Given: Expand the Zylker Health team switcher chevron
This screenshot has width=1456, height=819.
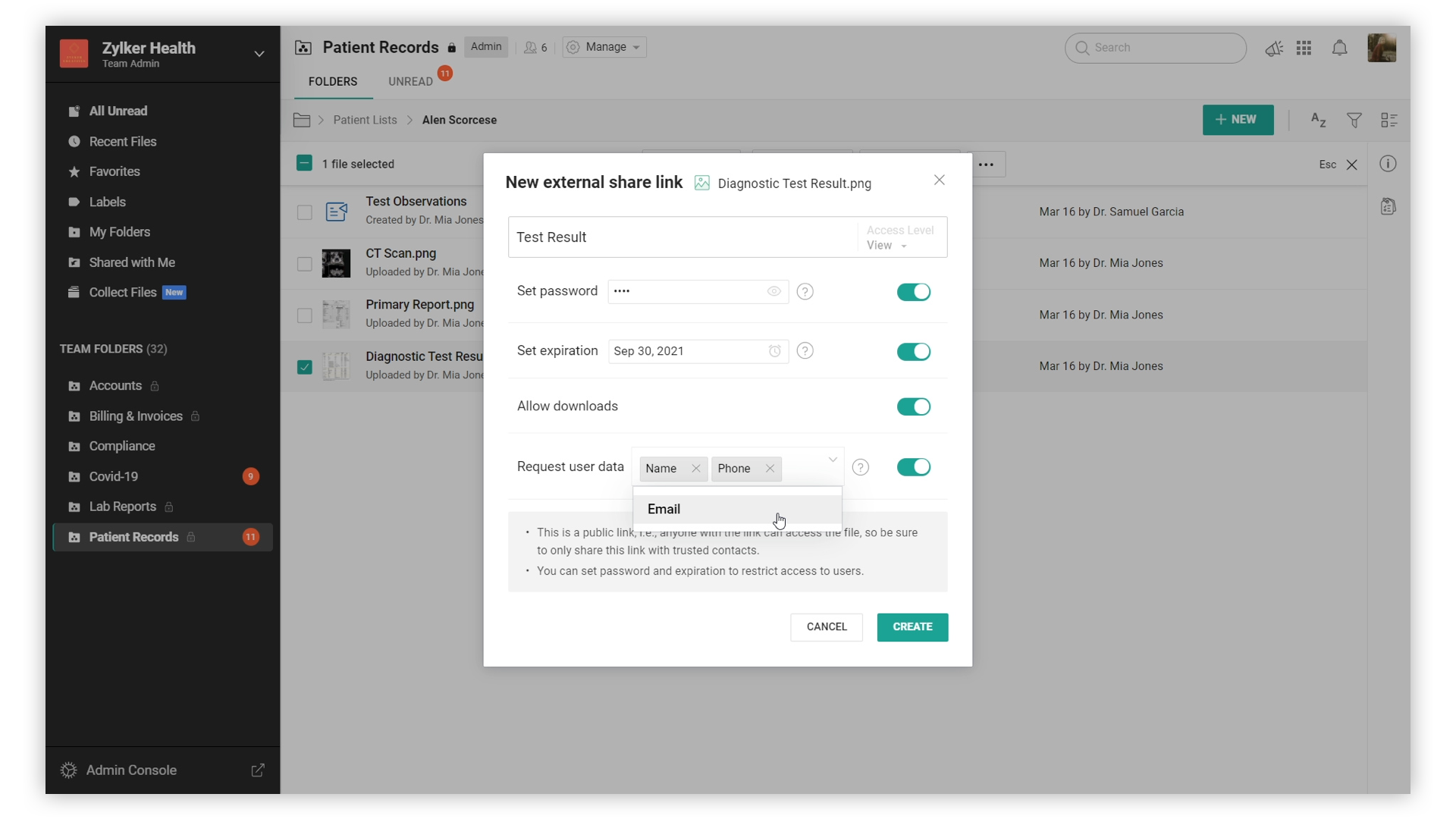Looking at the screenshot, I should point(259,54).
